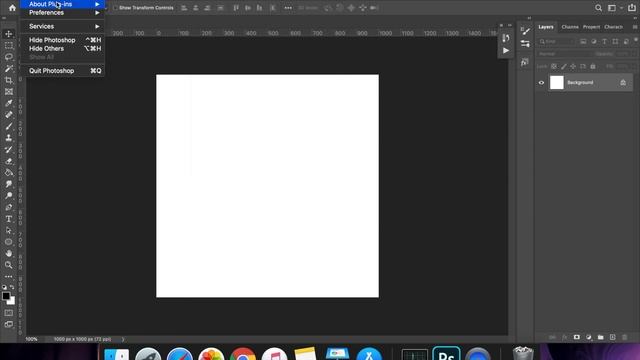Viewport: 640px width, 360px height.
Task: Click the Background layer lock icon
Action: pos(623,82)
